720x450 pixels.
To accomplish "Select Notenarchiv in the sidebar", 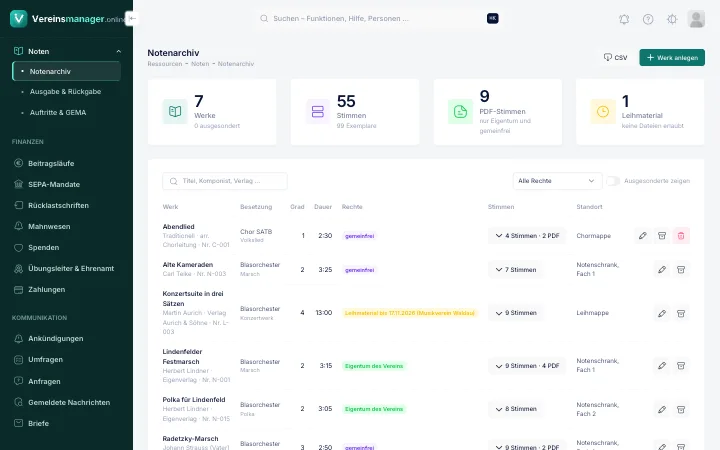I will 67,71.
